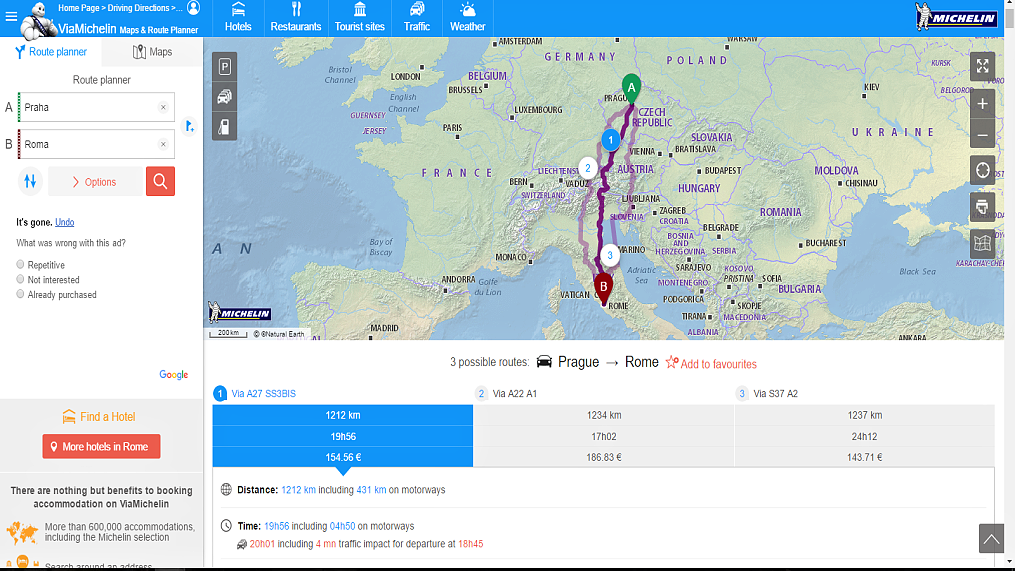
Task: Click the green A start marker
Action: (631, 88)
